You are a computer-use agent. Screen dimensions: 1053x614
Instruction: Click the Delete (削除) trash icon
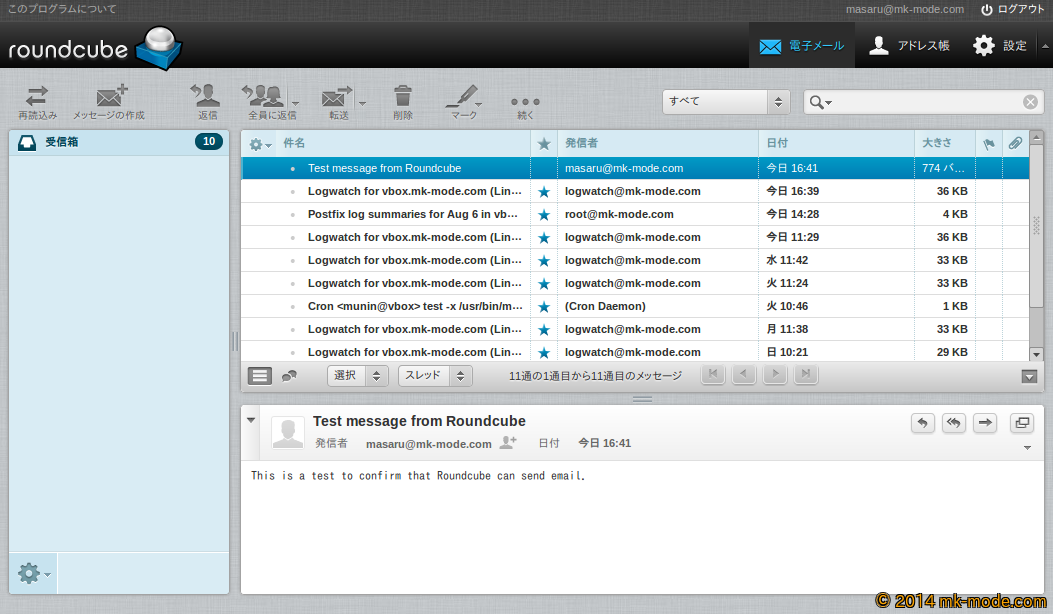point(402,97)
